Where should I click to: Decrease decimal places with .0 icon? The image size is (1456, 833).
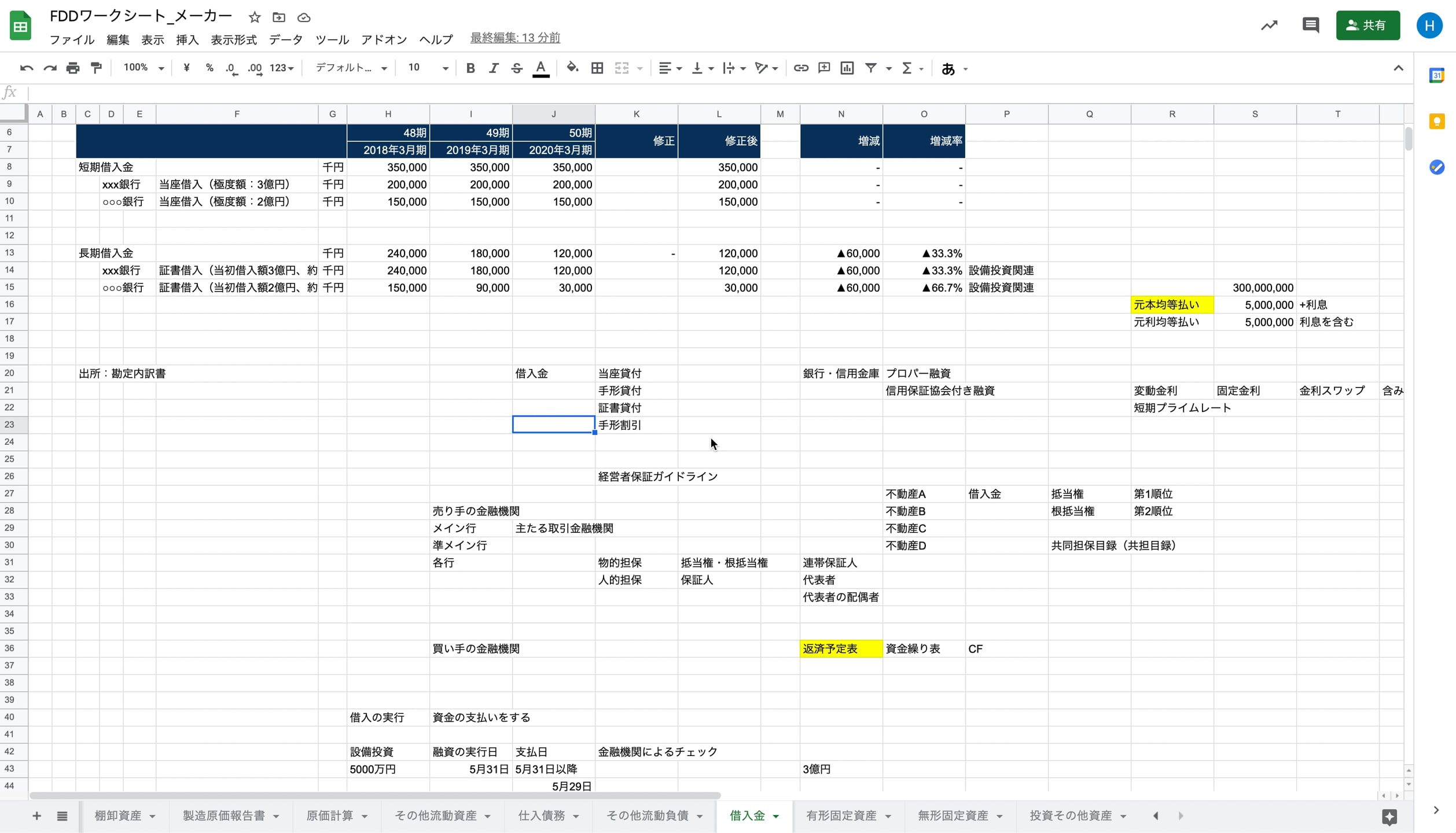[231, 68]
